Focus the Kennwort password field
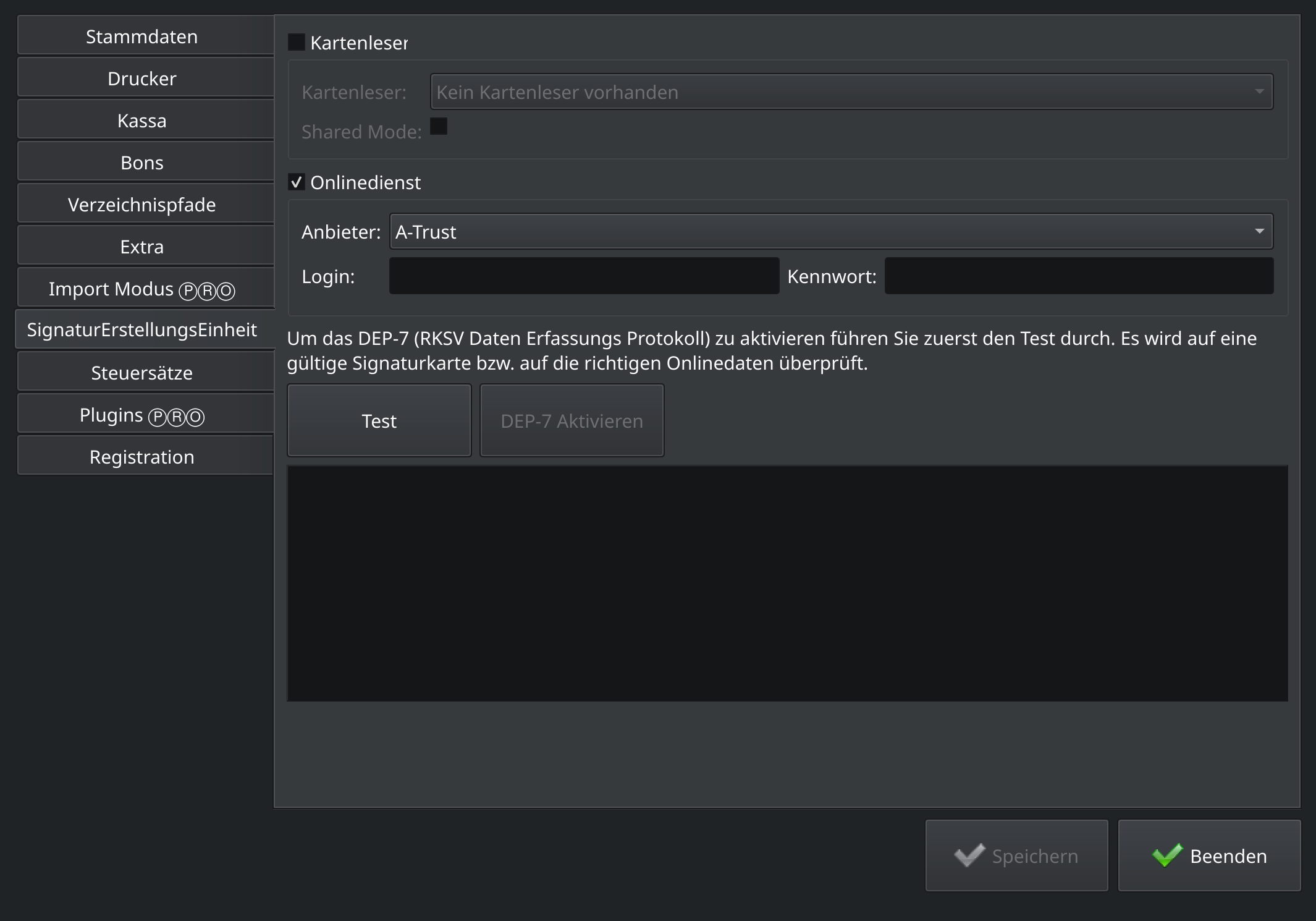1316x921 pixels. (x=1079, y=276)
